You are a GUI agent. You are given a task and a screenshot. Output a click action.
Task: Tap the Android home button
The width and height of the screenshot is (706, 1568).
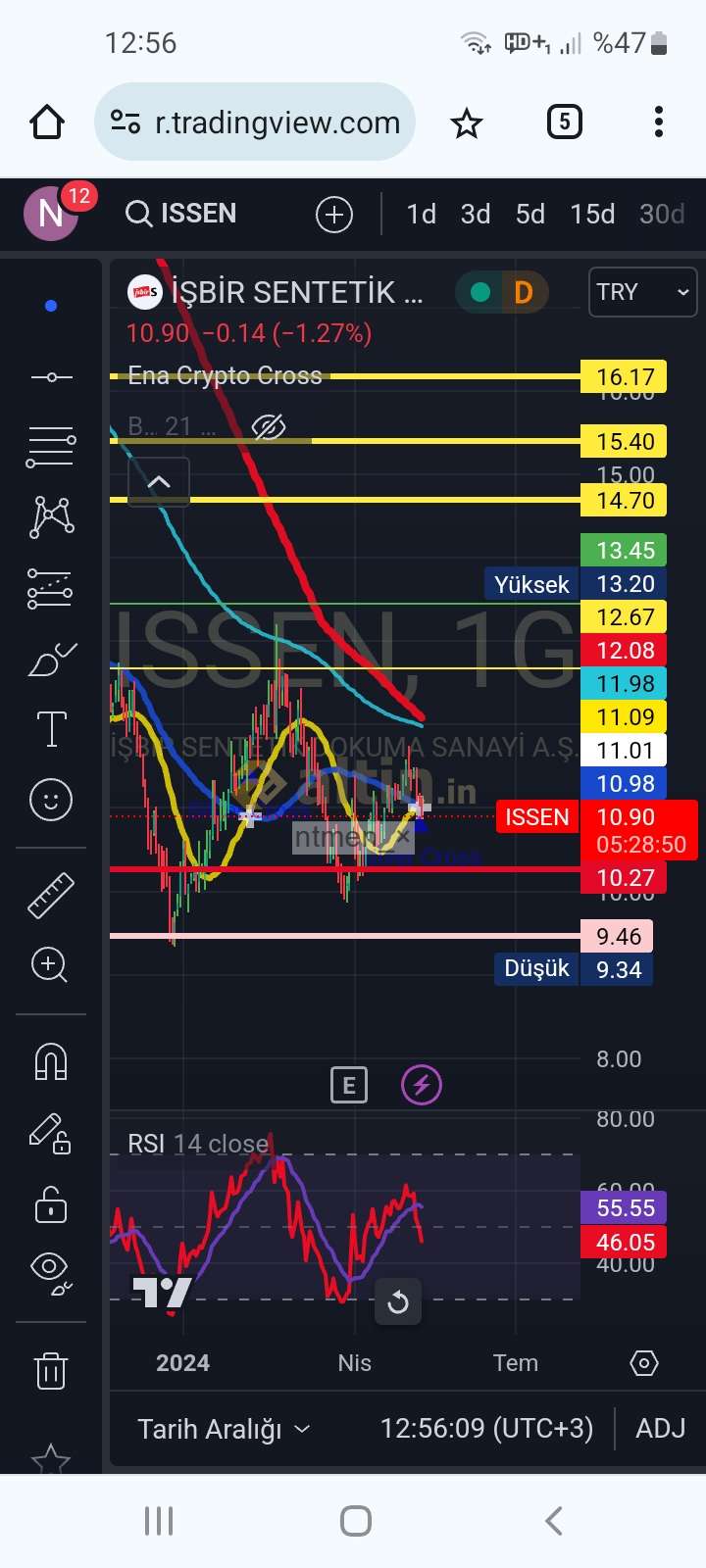tap(356, 1521)
